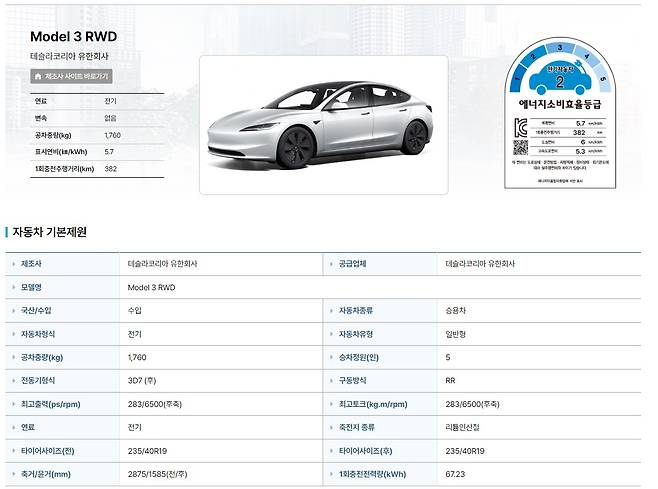Click the 리튬인산철 battery type value
Image resolution: width=658 pixels, height=489 pixels.
(464, 427)
